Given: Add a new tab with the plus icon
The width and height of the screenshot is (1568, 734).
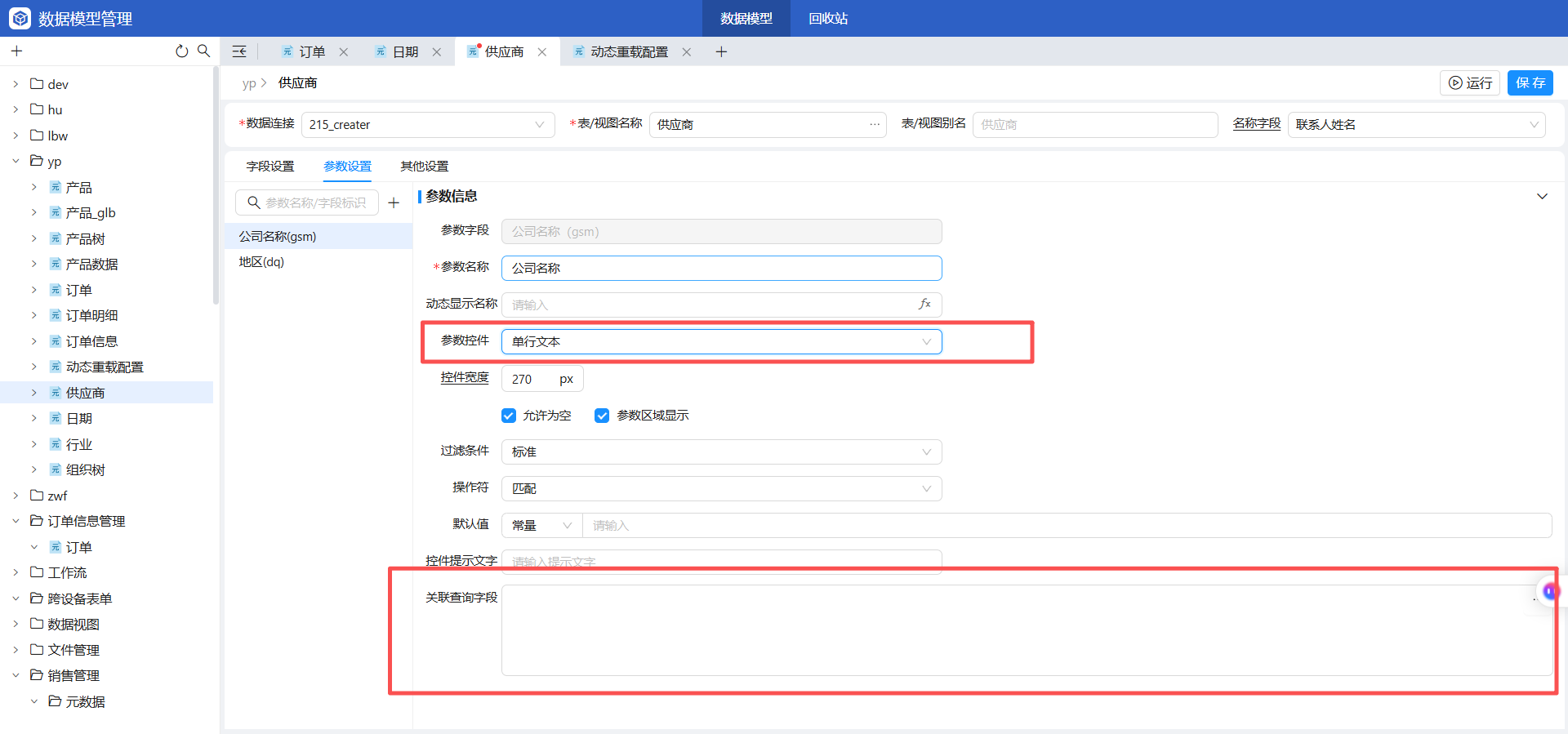Looking at the screenshot, I should [x=721, y=52].
